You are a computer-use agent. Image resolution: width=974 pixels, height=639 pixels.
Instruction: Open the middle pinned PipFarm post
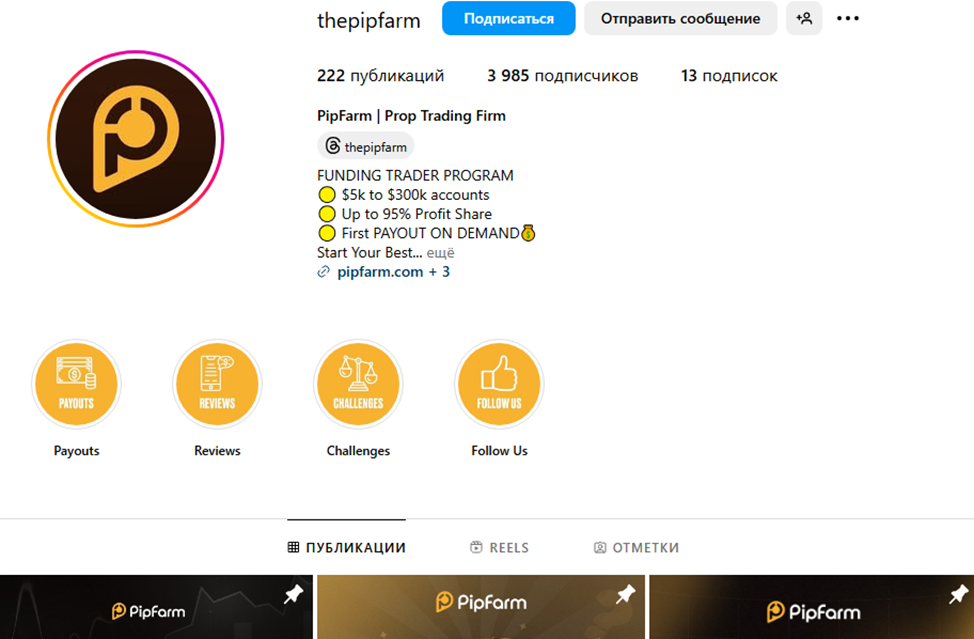[x=481, y=607]
